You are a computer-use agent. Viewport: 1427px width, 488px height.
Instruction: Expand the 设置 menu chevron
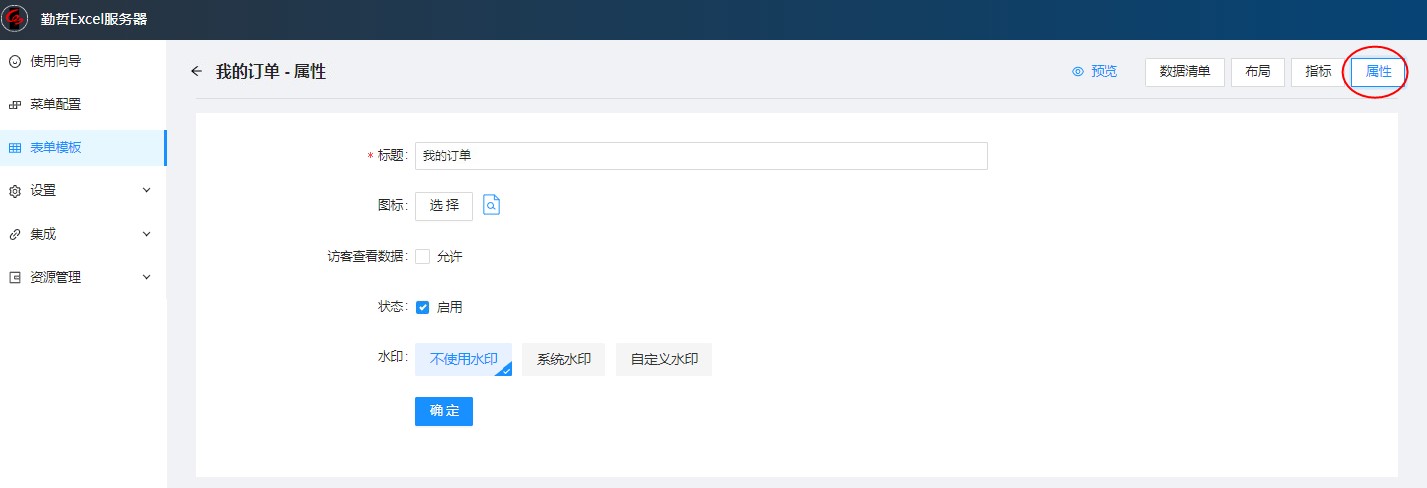[x=146, y=190]
